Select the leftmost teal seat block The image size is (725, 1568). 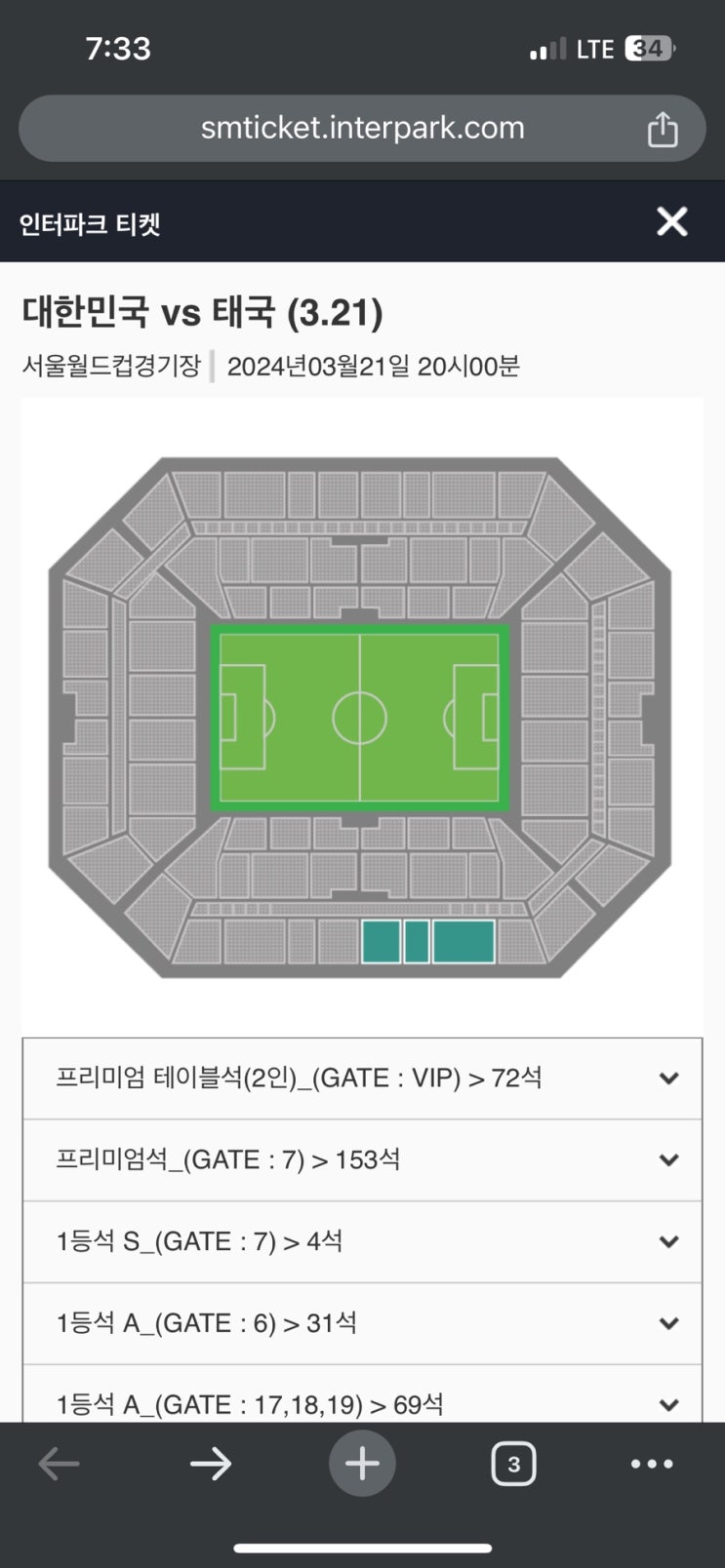point(381,942)
